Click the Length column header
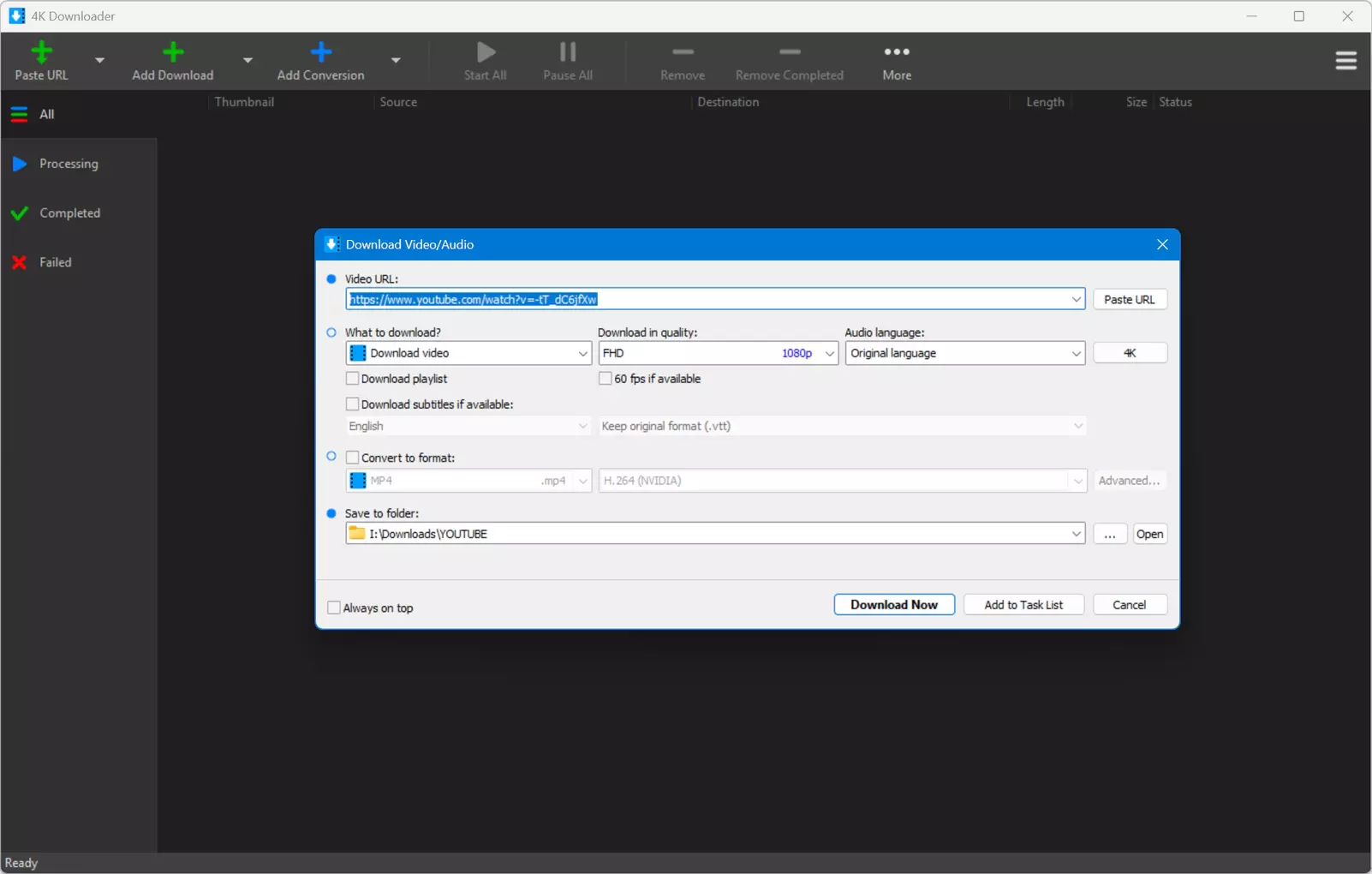Viewport: 1372px width, 874px height. 1045,102
